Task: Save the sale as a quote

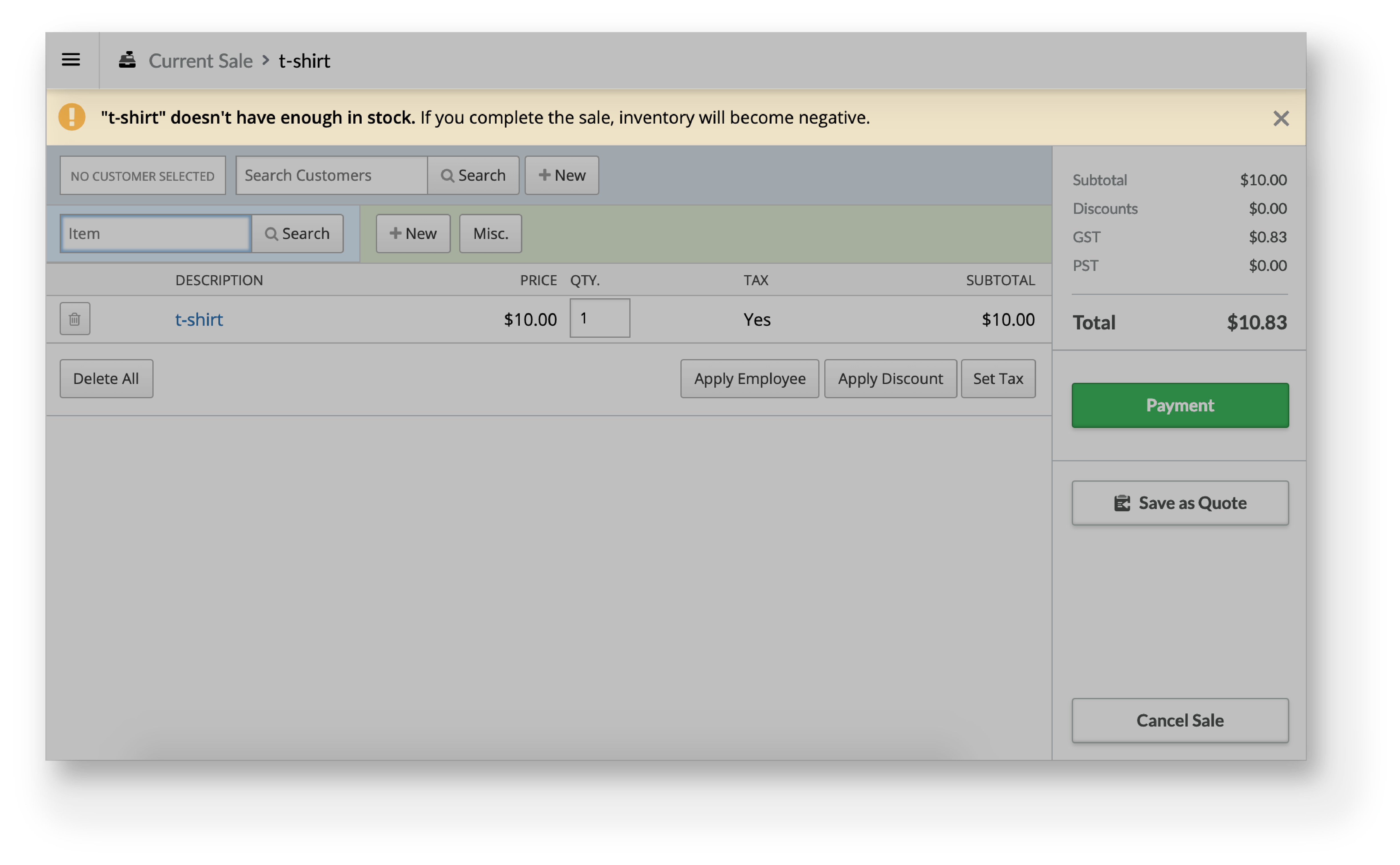Action: [1181, 503]
